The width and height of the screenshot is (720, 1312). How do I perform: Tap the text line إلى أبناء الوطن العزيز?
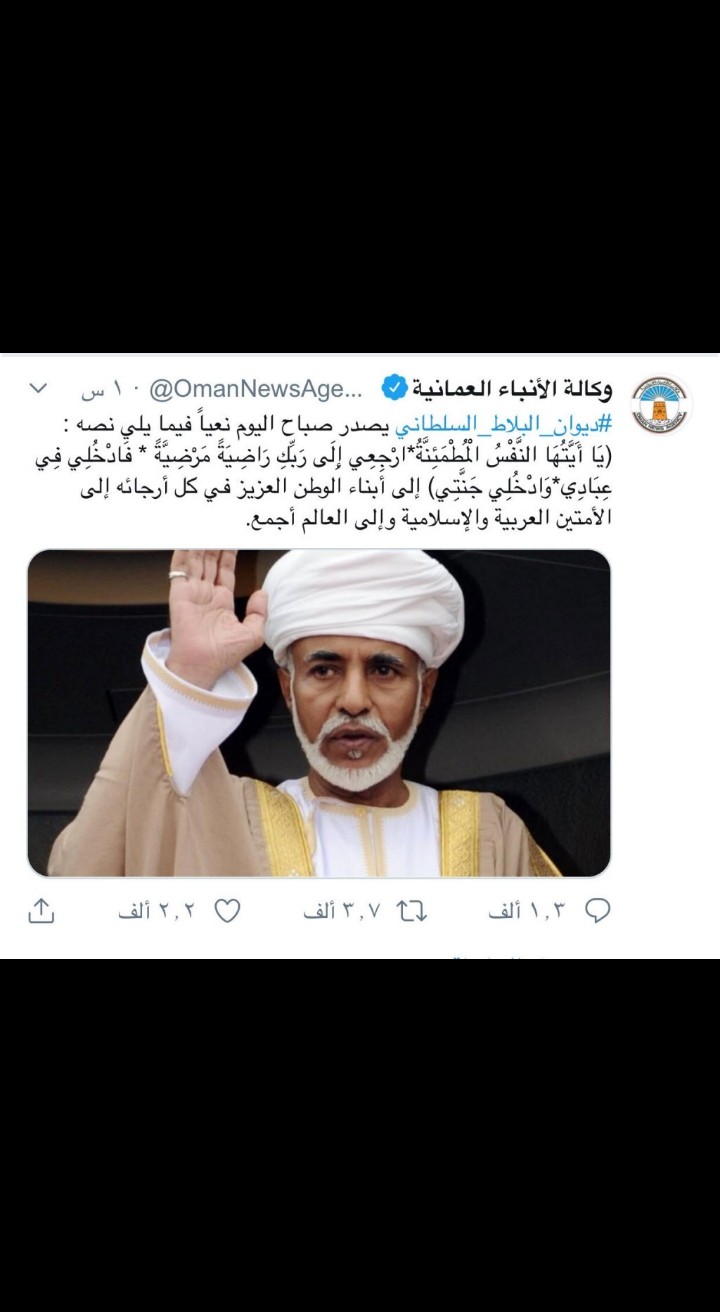(345, 489)
